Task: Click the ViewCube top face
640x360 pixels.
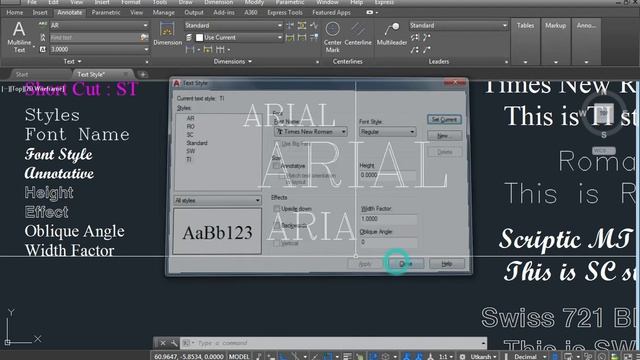Action: (x=603, y=113)
